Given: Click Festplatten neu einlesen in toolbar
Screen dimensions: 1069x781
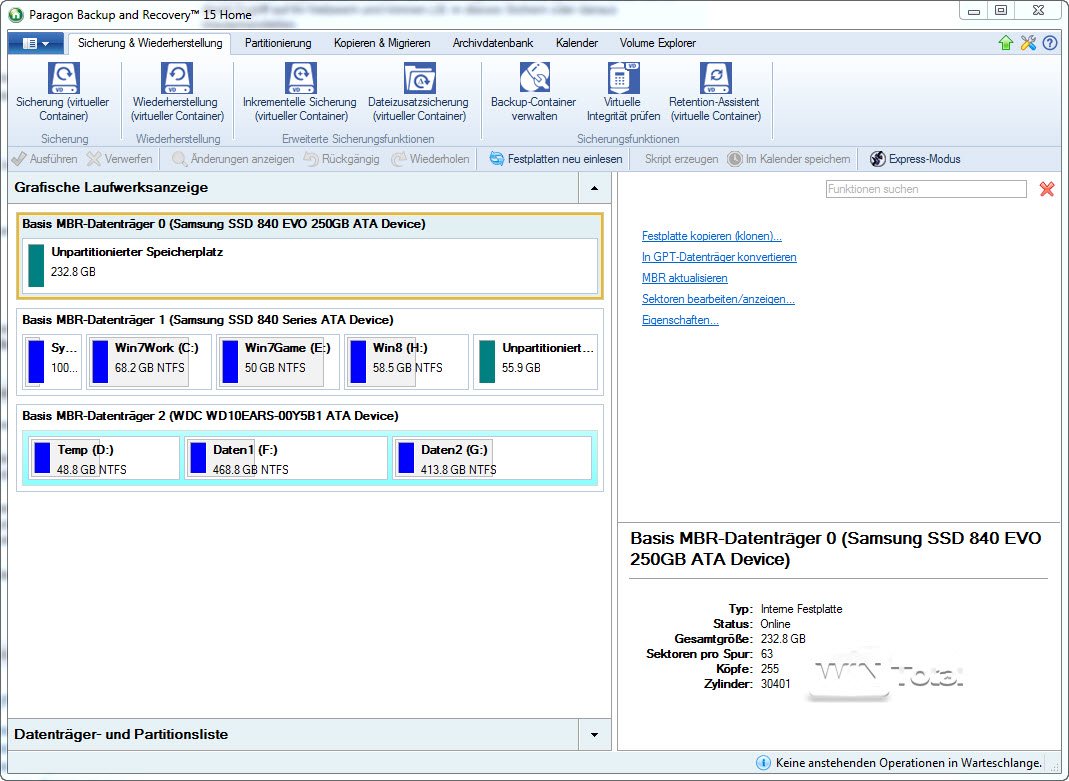Looking at the screenshot, I should 555,159.
